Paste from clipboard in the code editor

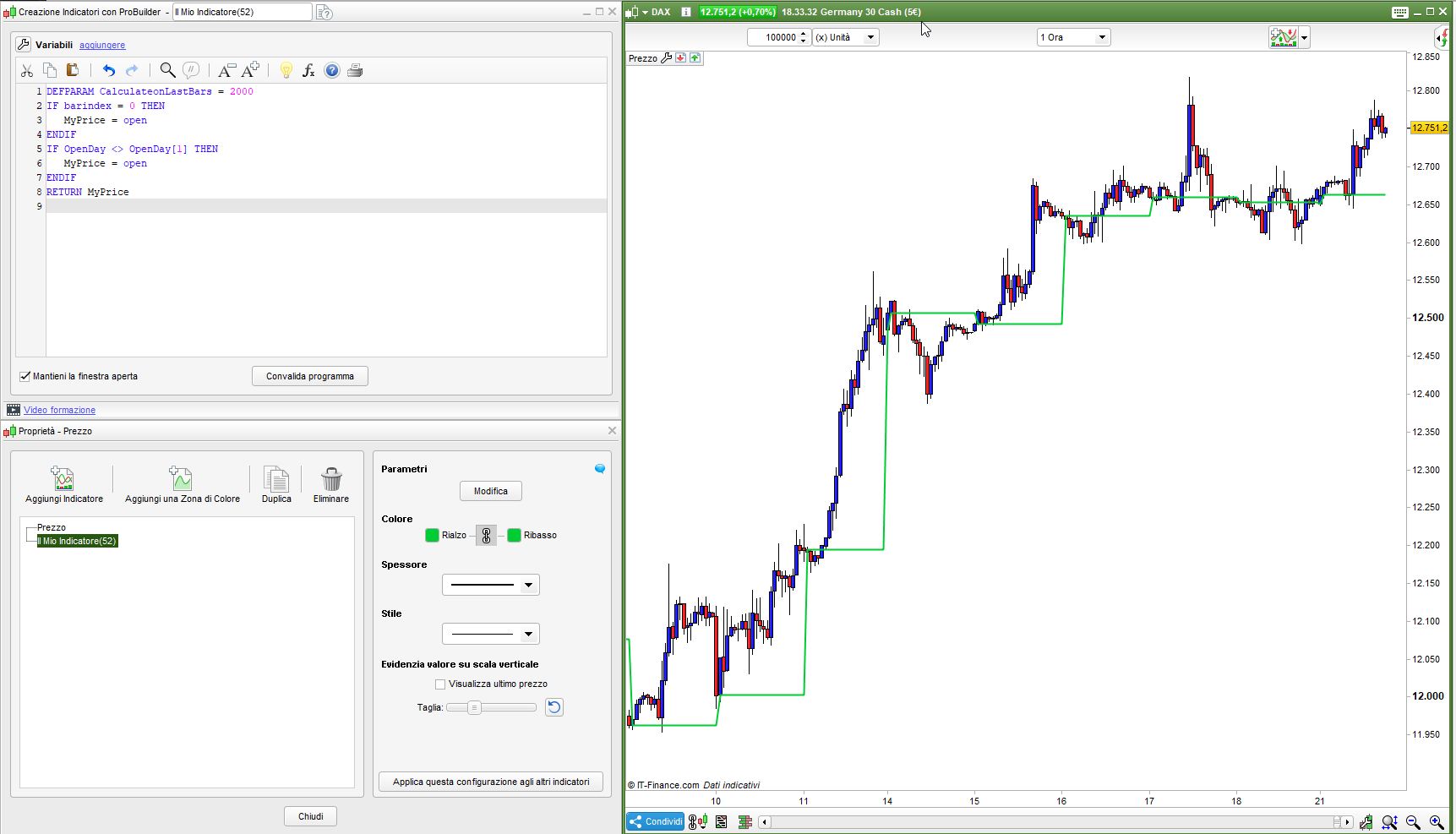[73, 71]
